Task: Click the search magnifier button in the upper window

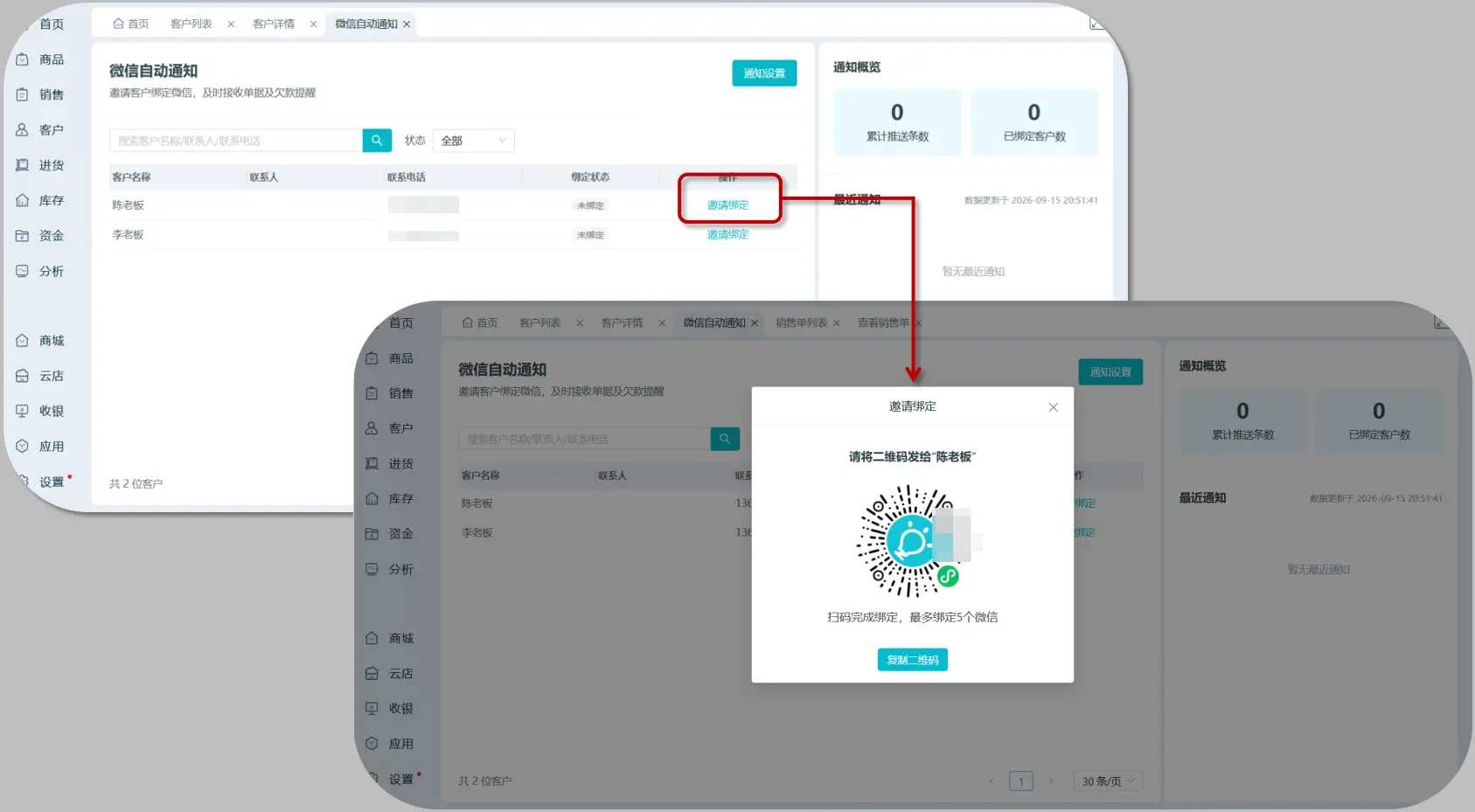Action: [x=377, y=140]
